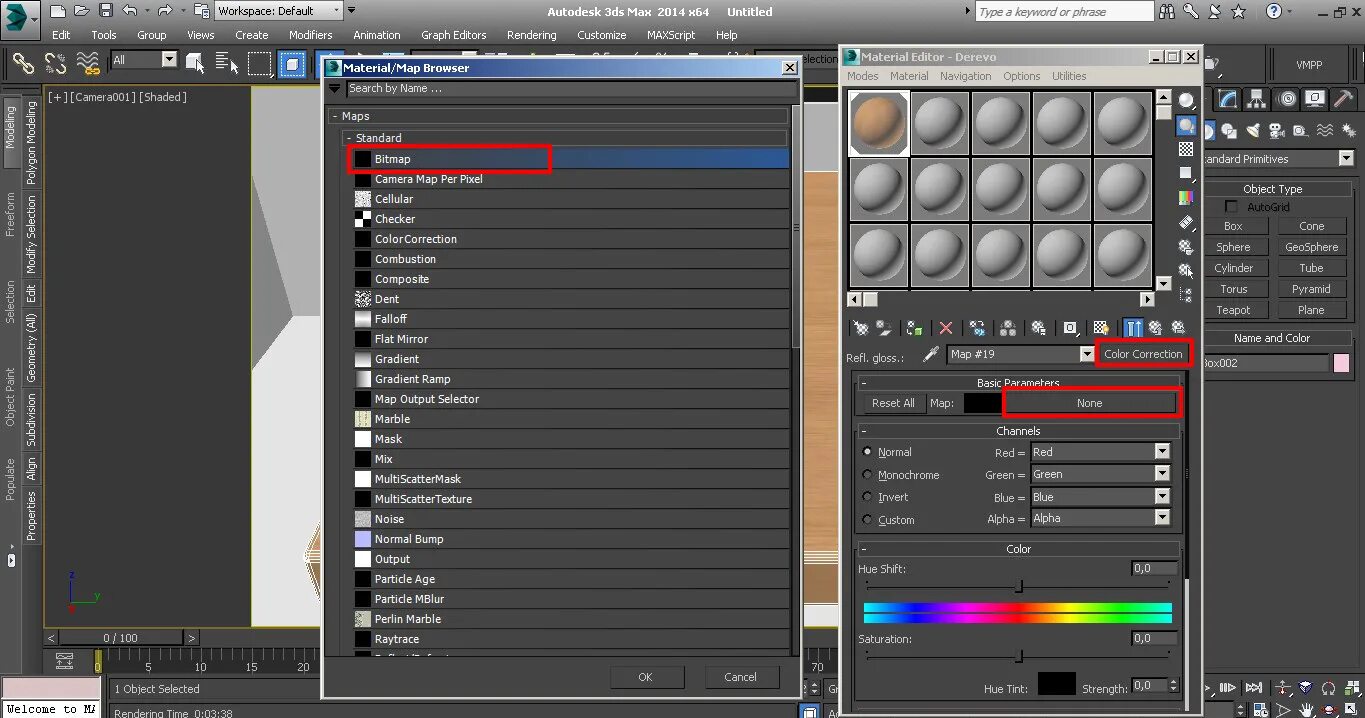Open Utilities hammer tab in command panel
The width and height of the screenshot is (1365, 718).
(x=1344, y=99)
